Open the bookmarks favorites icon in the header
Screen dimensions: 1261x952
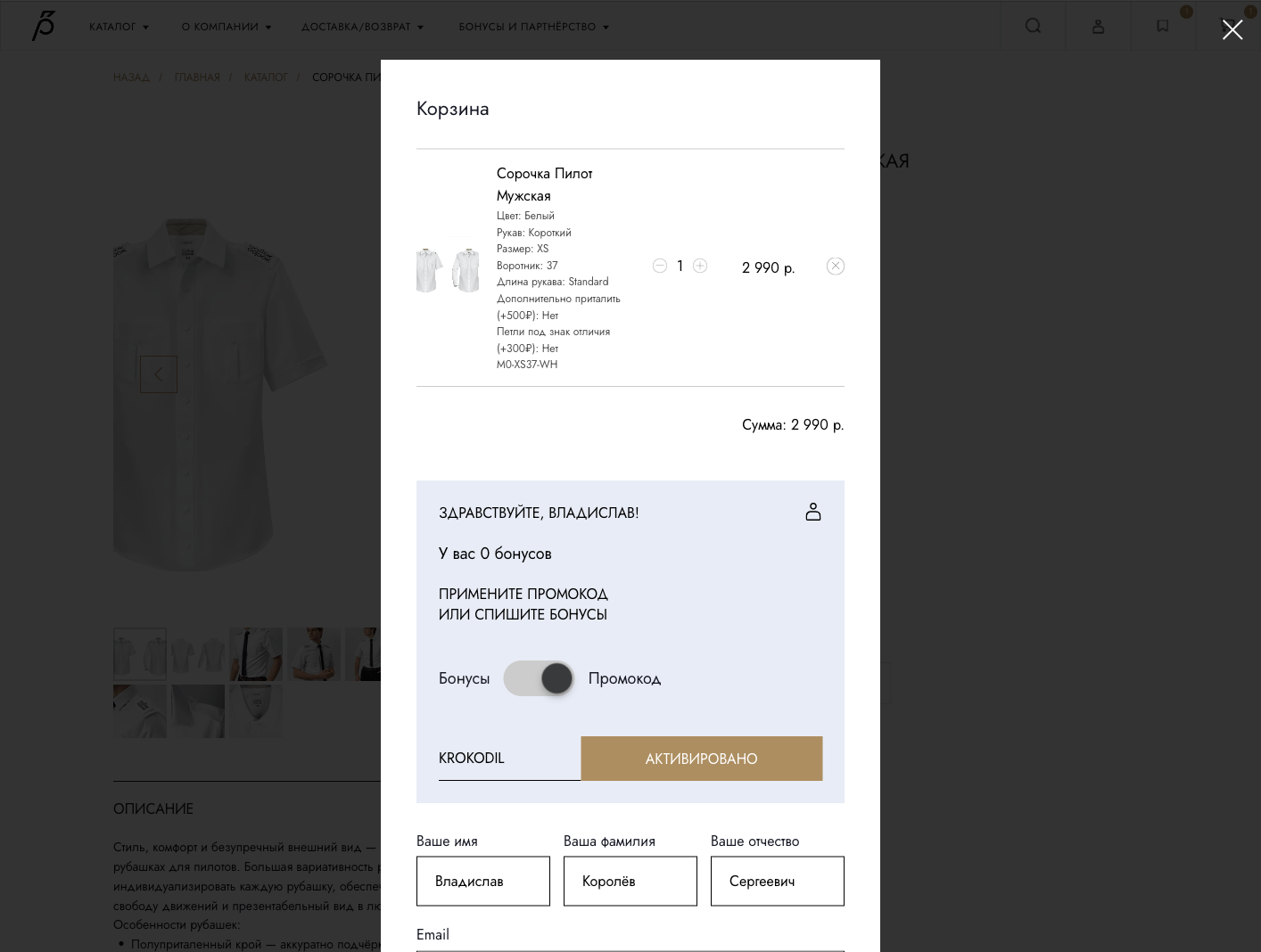pos(1162,26)
